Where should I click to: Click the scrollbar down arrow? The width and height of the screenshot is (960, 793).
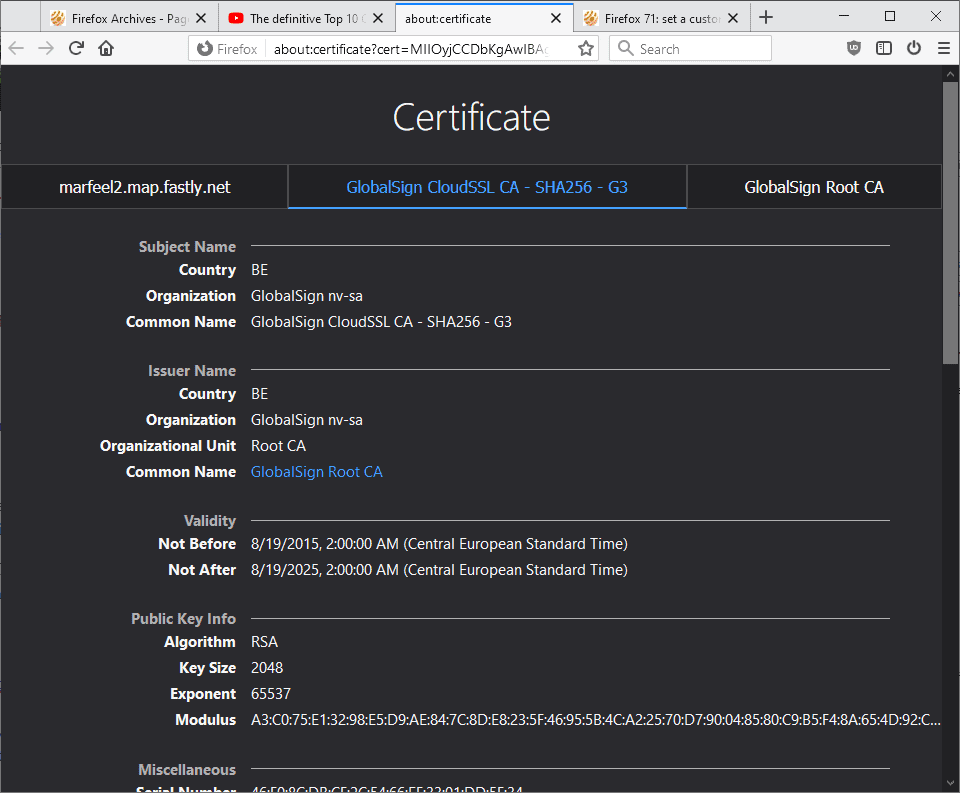(x=950, y=783)
